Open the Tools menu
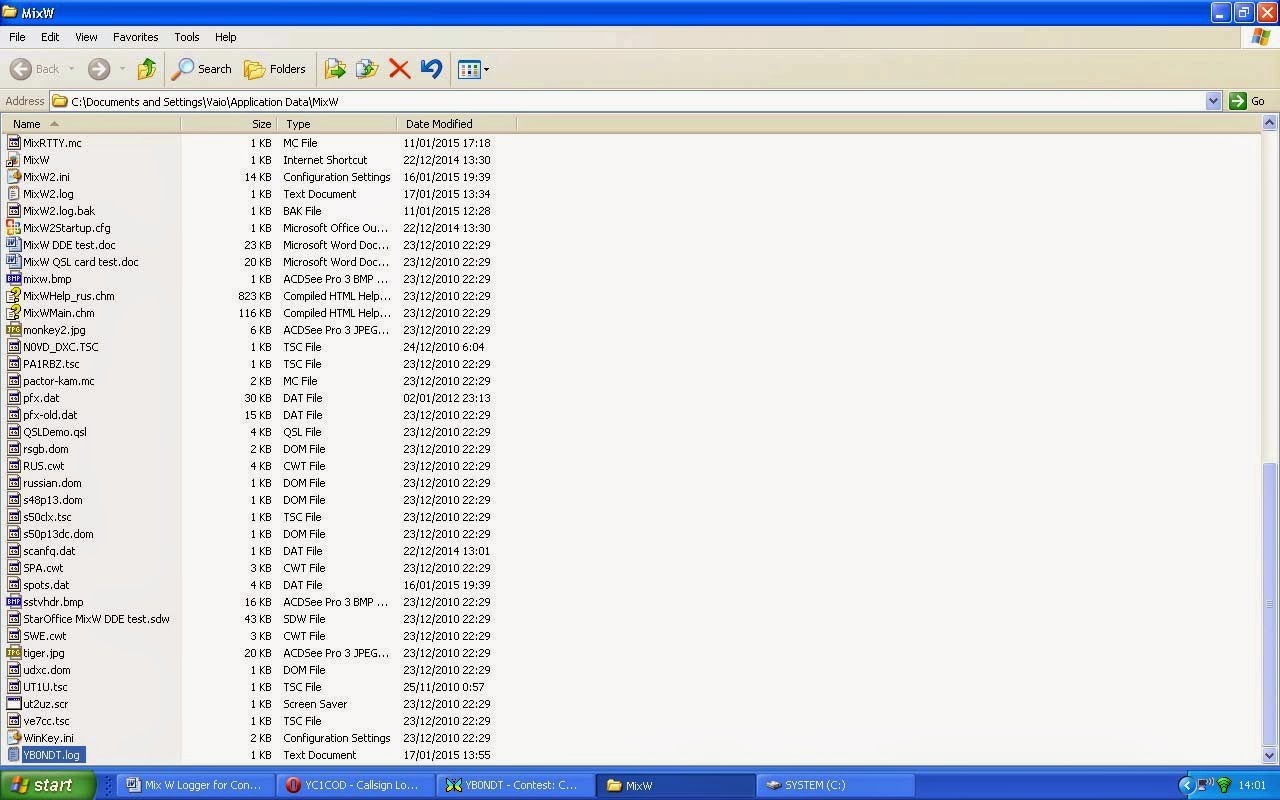Viewport: 1280px width, 800px height. 187,37
